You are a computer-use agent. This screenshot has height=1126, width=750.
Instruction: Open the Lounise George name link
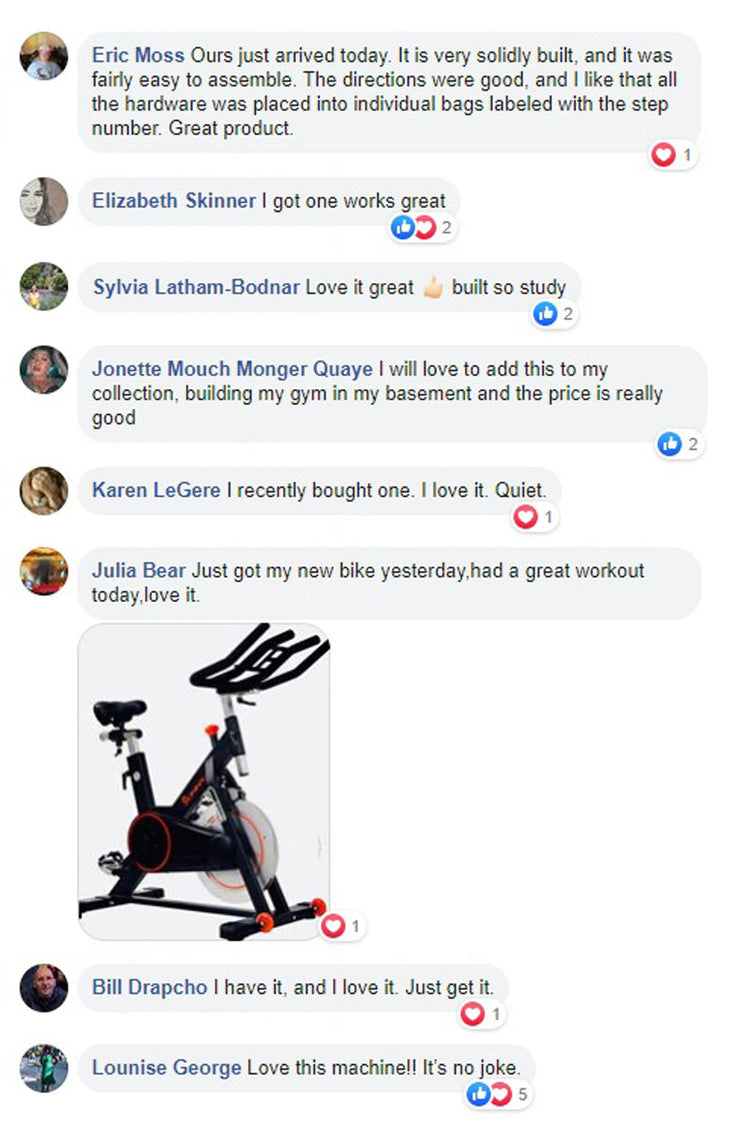pos(167,1068)
